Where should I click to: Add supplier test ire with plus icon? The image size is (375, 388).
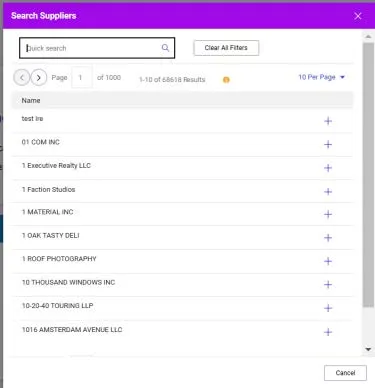click(328, 121)
